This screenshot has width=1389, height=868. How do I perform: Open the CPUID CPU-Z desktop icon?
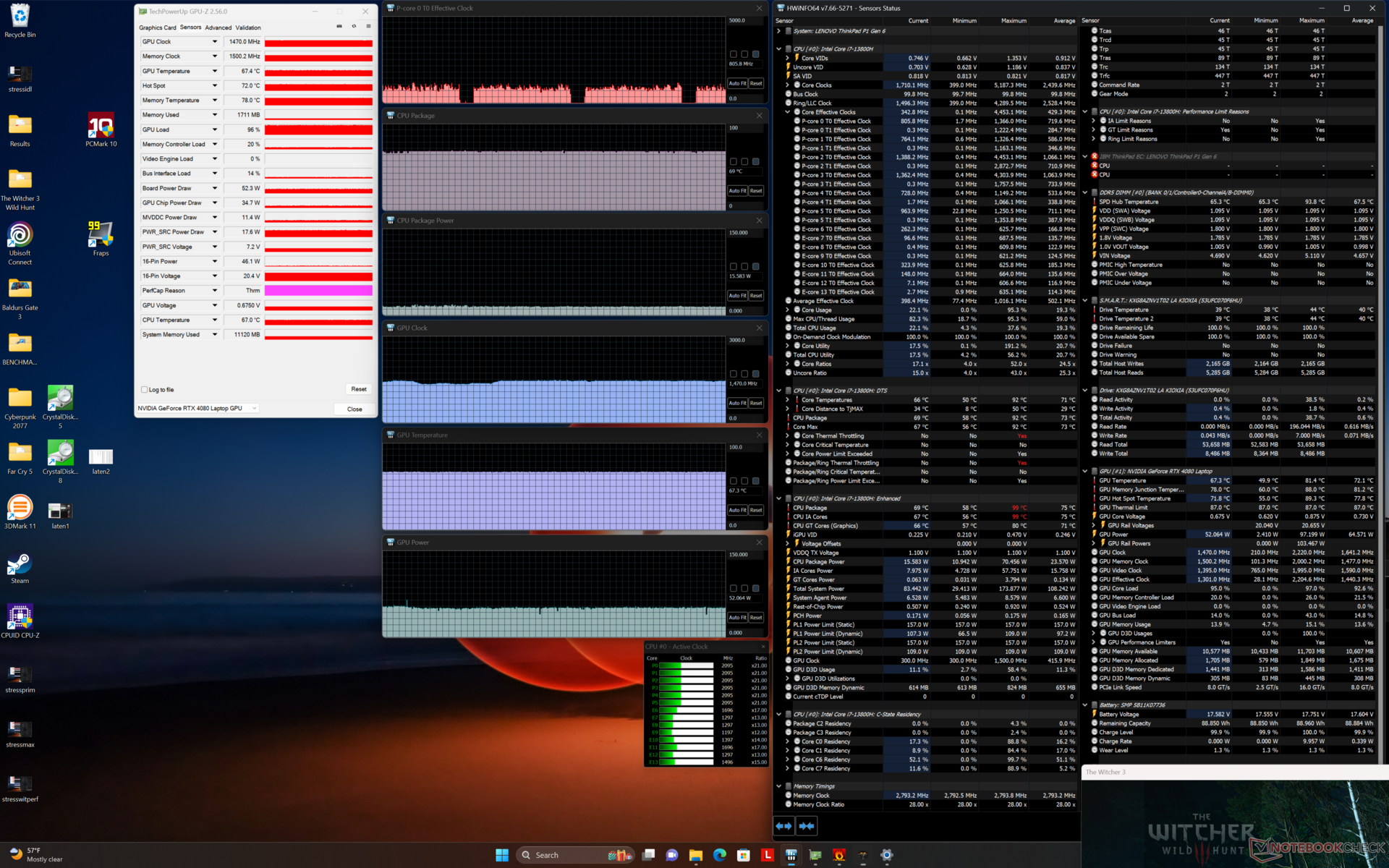point(20,621)
